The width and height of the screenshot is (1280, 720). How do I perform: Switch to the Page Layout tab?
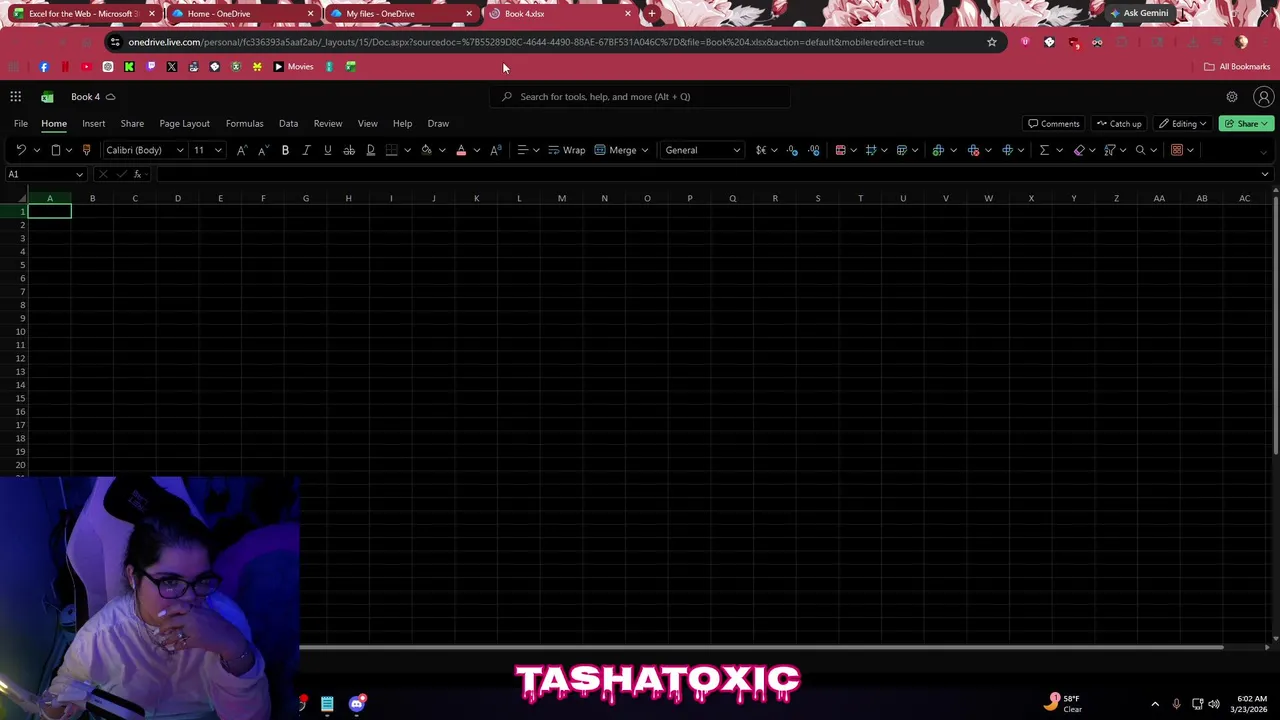click(185, 124)
